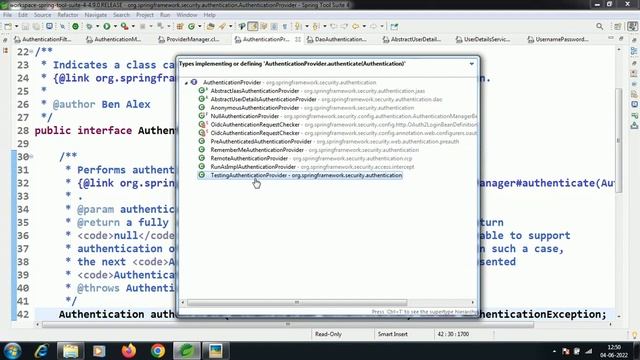This screenshot has width=640, height=360.
Task: Open the New wizard toolbar icon
Action: [x=8, y=27]
